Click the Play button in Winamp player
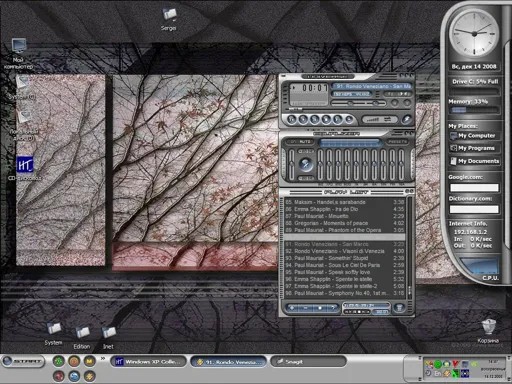Screen dimensions: 512x384 [303, 119]
